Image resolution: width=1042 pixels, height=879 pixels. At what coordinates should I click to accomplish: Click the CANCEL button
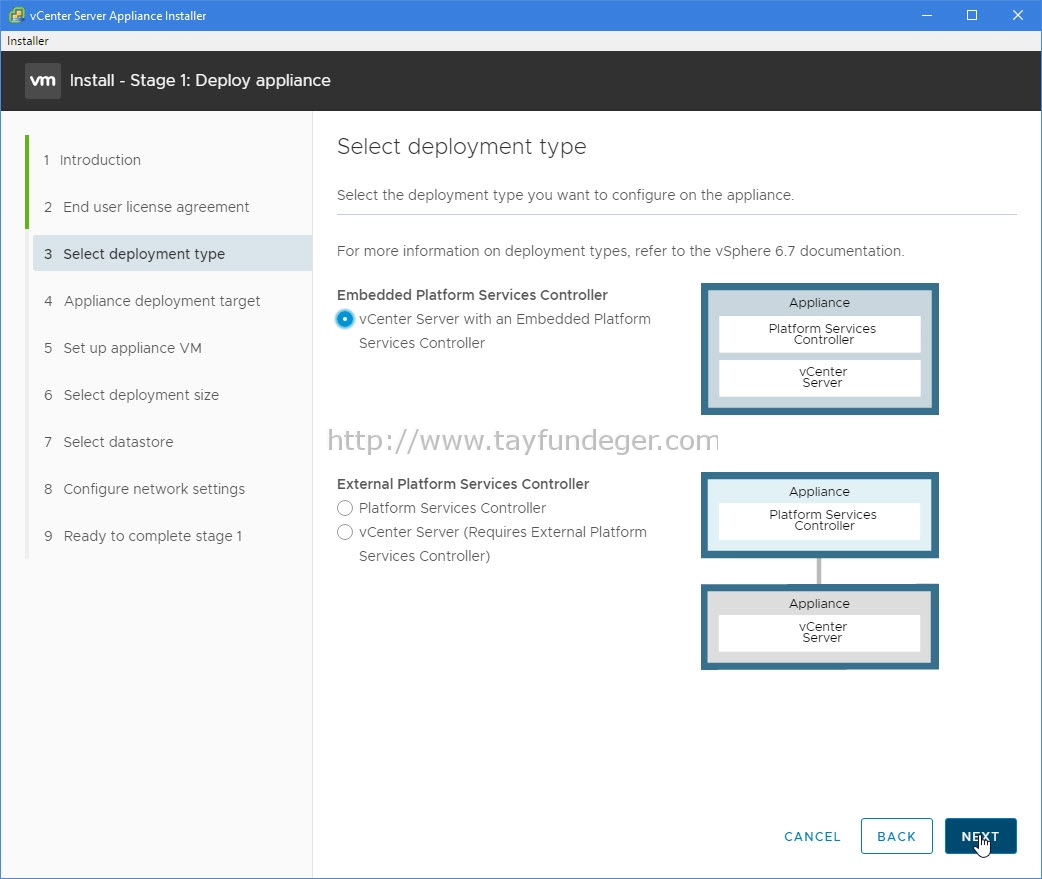tap(812, 836)
